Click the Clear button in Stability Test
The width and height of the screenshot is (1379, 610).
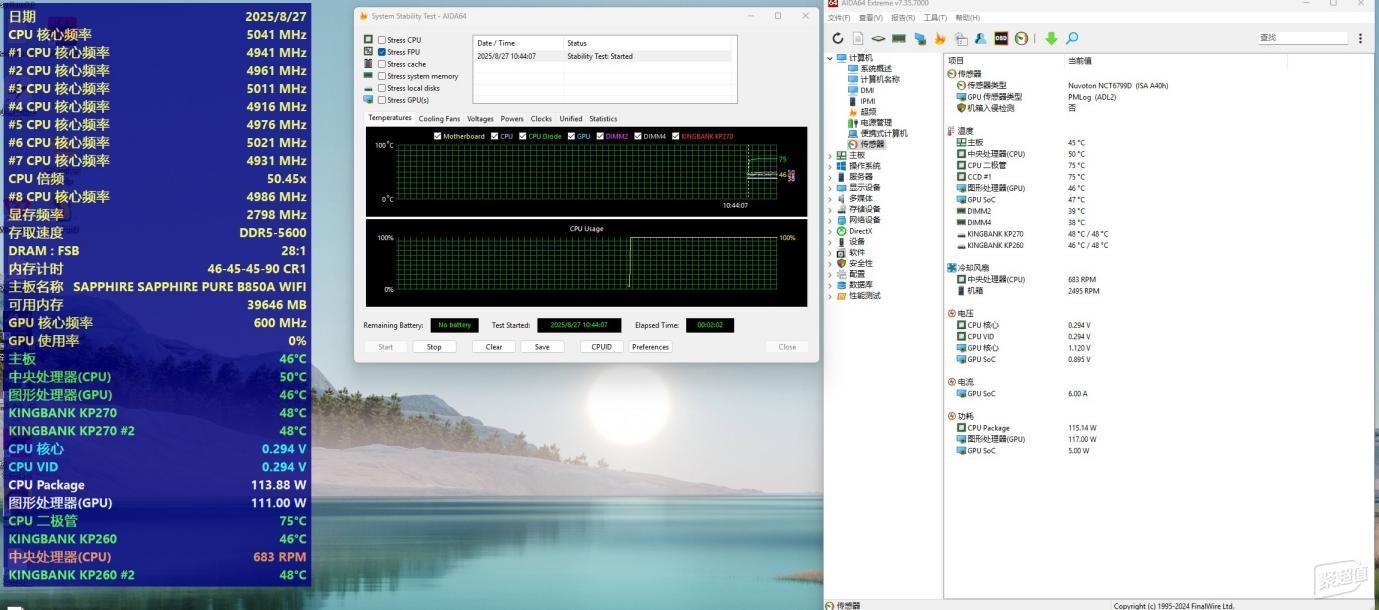(494, 347)
